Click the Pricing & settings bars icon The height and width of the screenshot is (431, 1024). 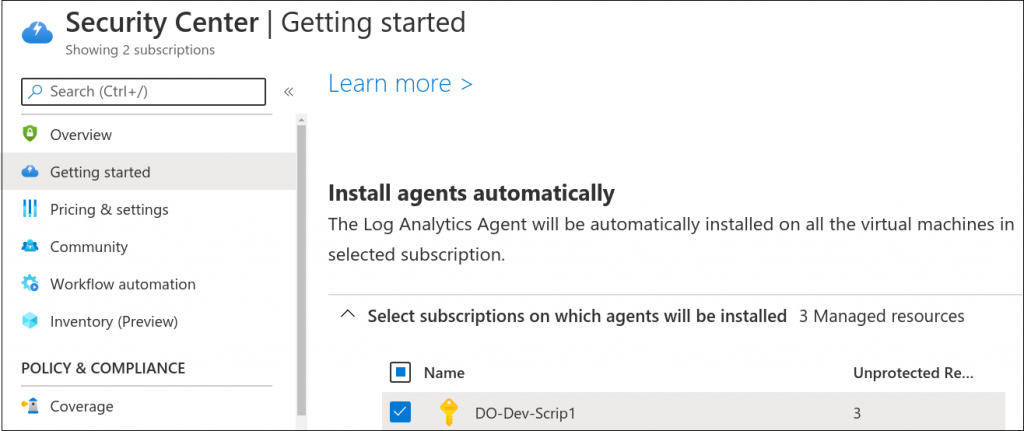(30, 209)
